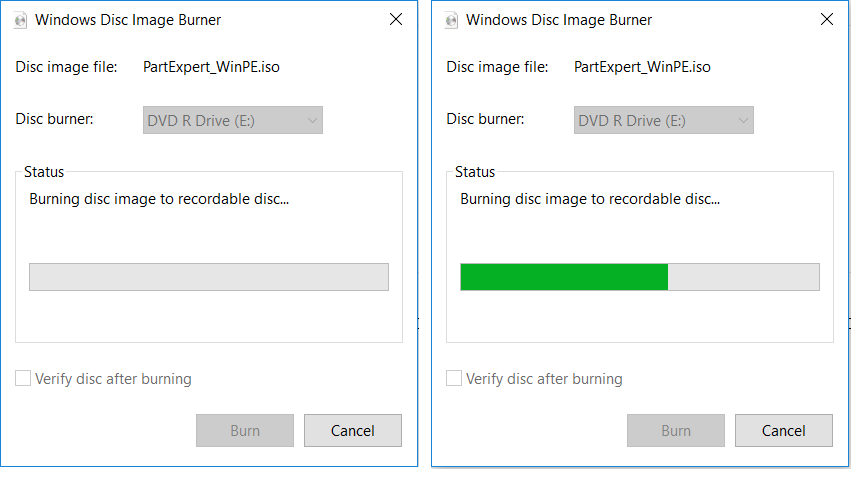Screen dimensions: 851x482
Task: Click the empty progress bar in left window
Action: [209, 277]
